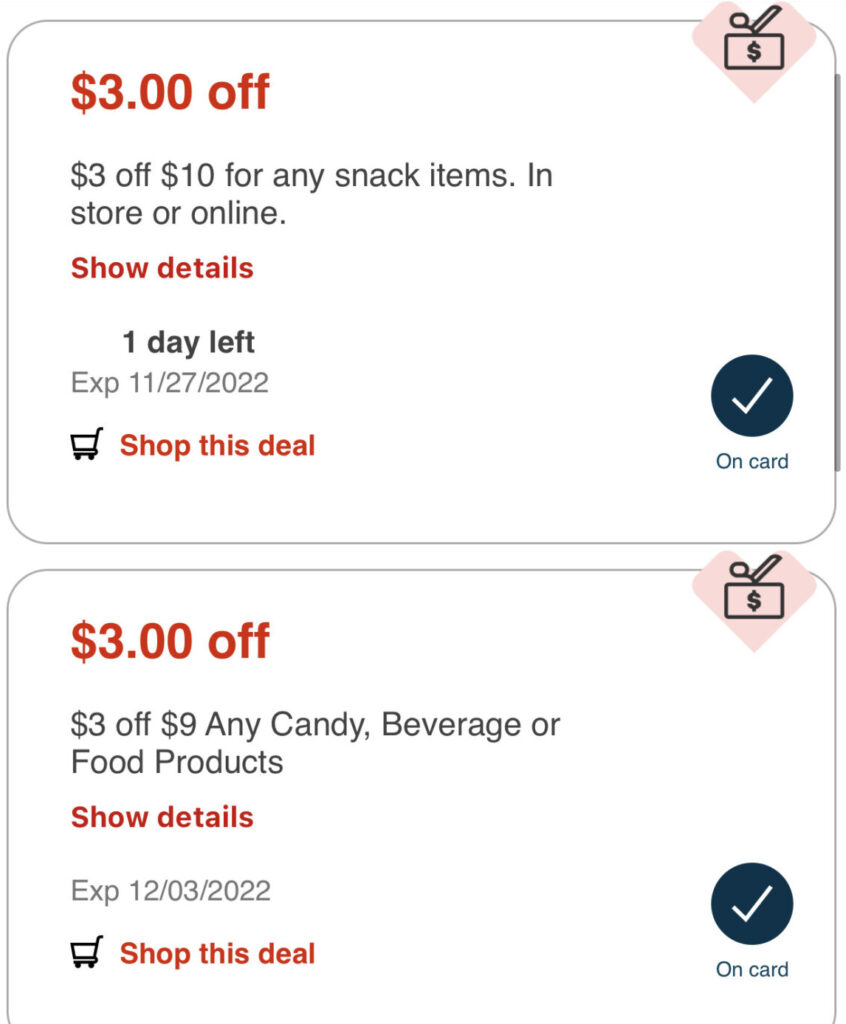Expand Show details for the snack items coupon
The width and height of the screenshot is (846, 1024).
tap(162, 268)
